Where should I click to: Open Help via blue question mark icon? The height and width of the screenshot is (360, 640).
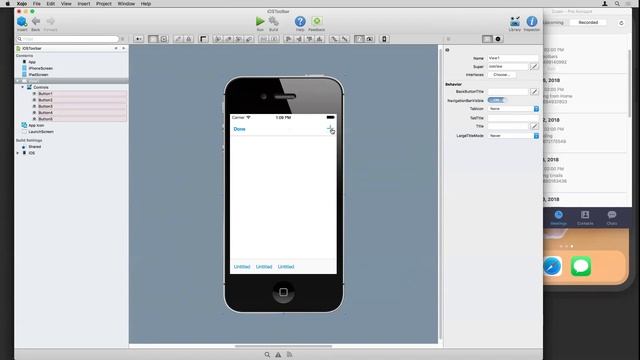click(x=300, y=21)
